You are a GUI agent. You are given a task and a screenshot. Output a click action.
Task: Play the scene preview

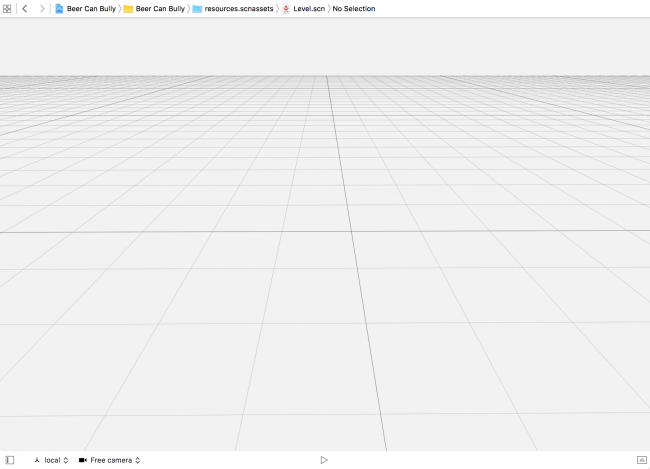(x=324, y=460)
